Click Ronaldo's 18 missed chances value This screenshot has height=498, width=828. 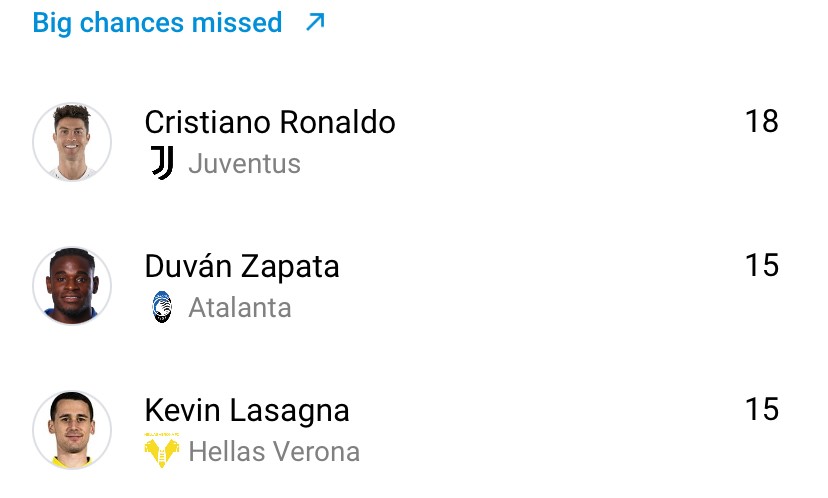pyautogui.click(x=761, y=122)
